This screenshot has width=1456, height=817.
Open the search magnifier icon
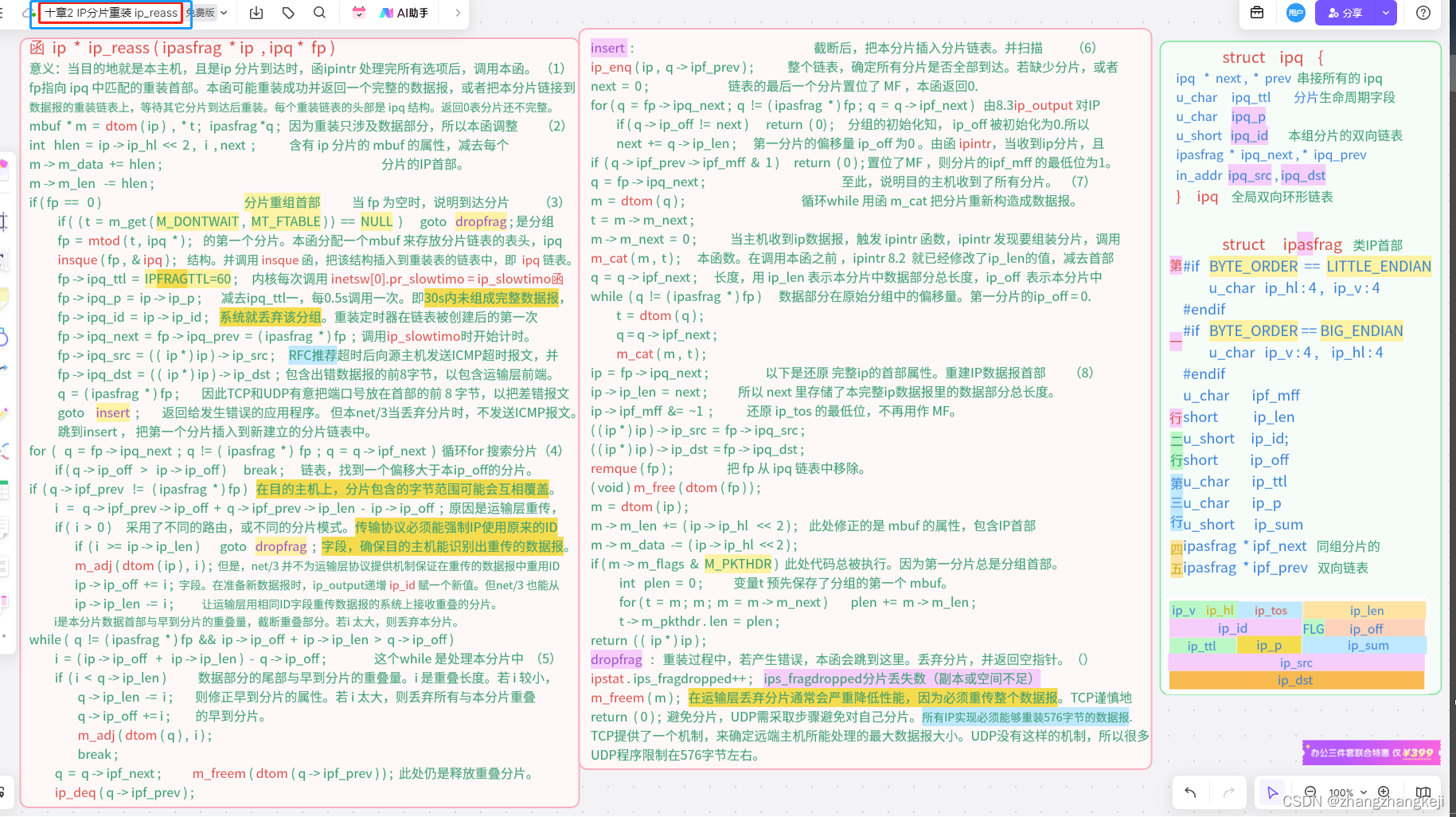(x=319, y=13)
